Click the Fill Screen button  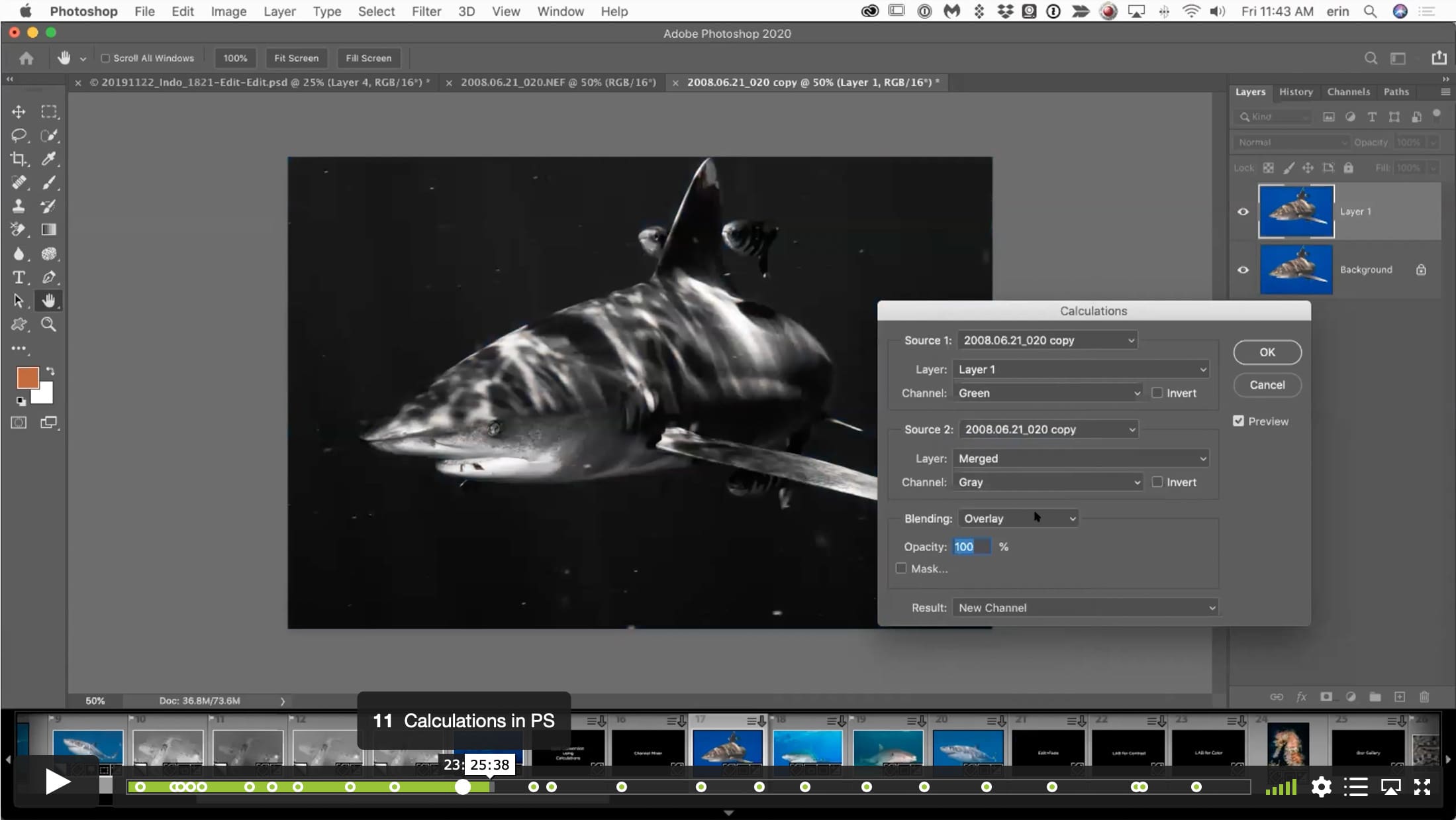pos(368,58)
